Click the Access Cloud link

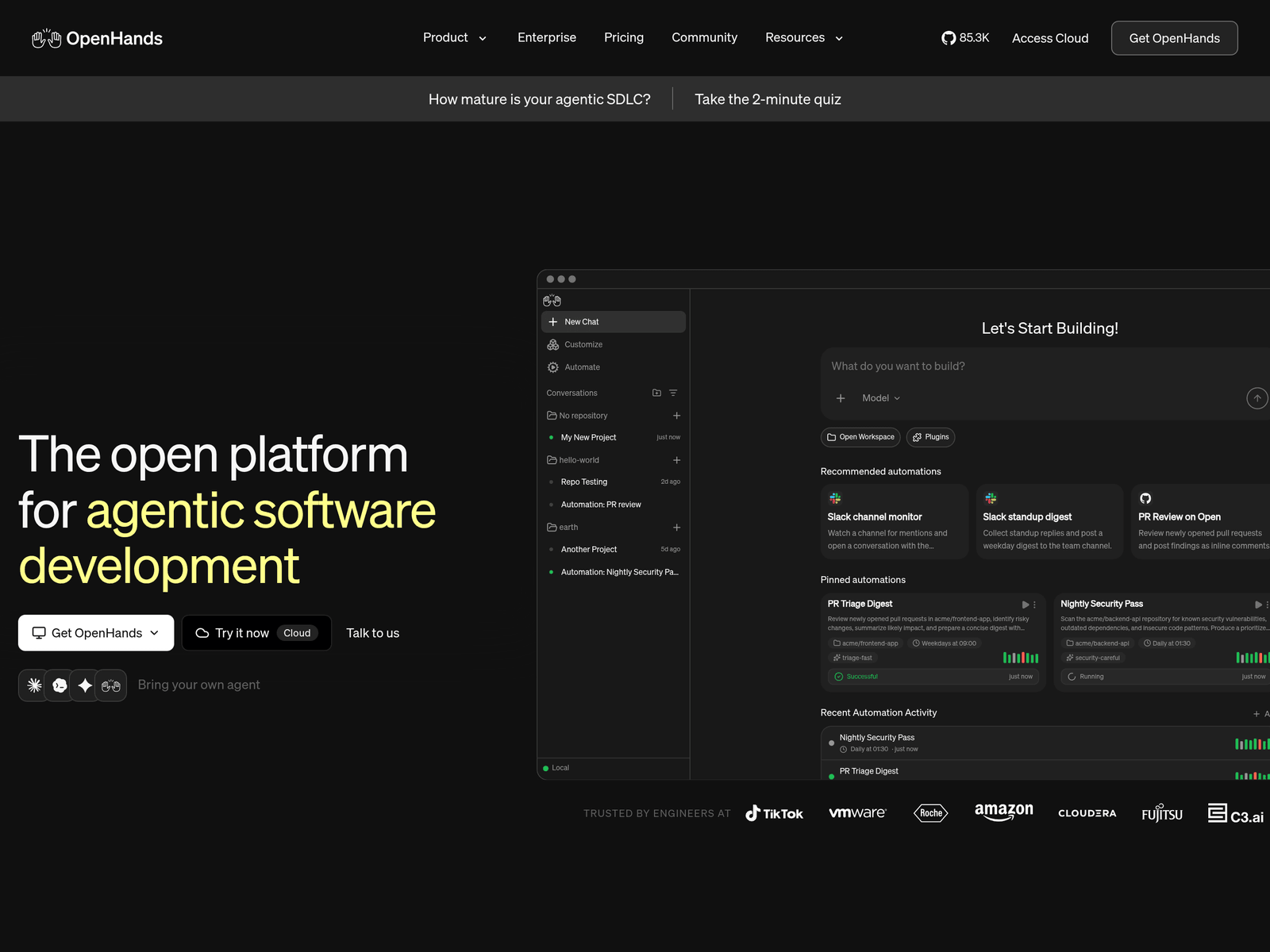[1050, 38]
